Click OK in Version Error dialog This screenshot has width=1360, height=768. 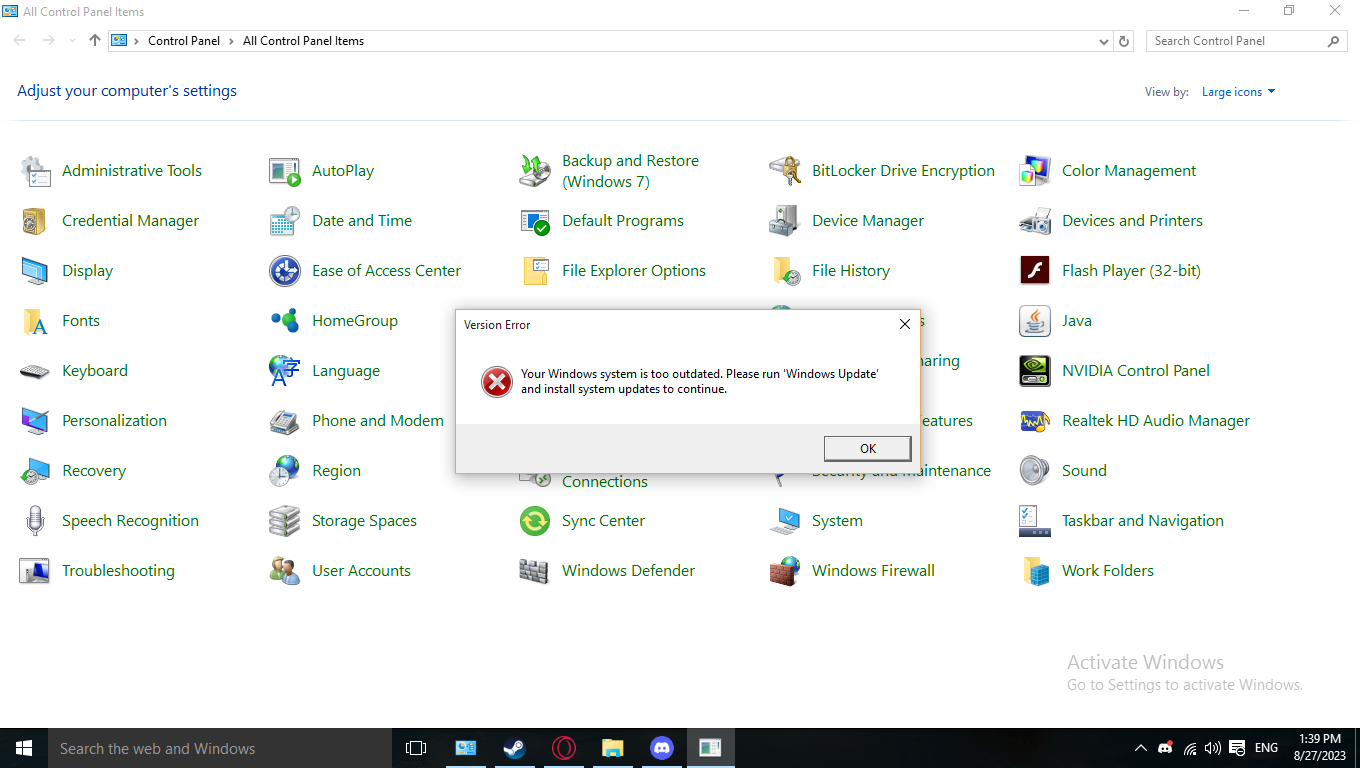point(867,448)
